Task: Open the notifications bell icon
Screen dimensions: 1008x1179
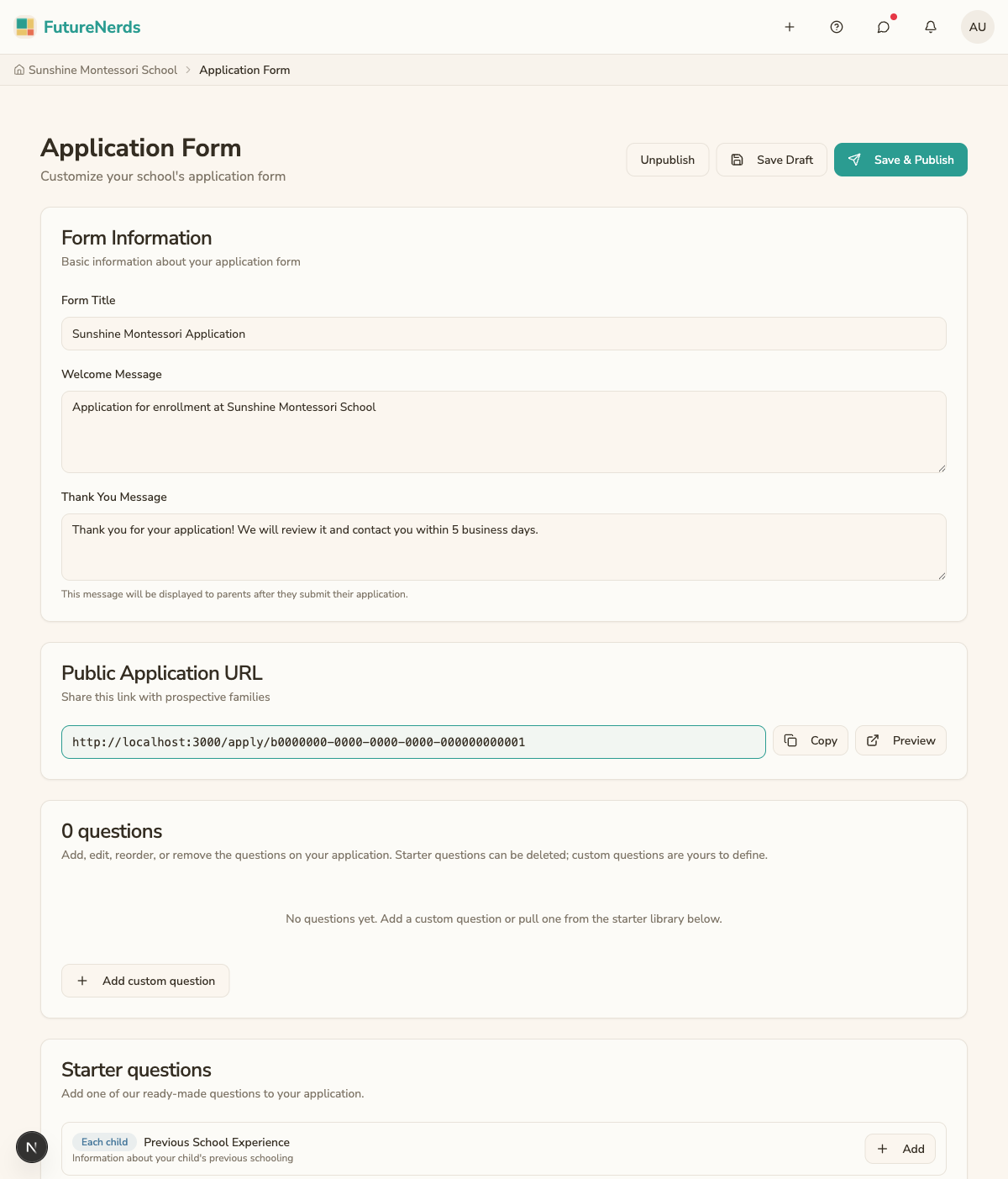Action: click(931, 27)
